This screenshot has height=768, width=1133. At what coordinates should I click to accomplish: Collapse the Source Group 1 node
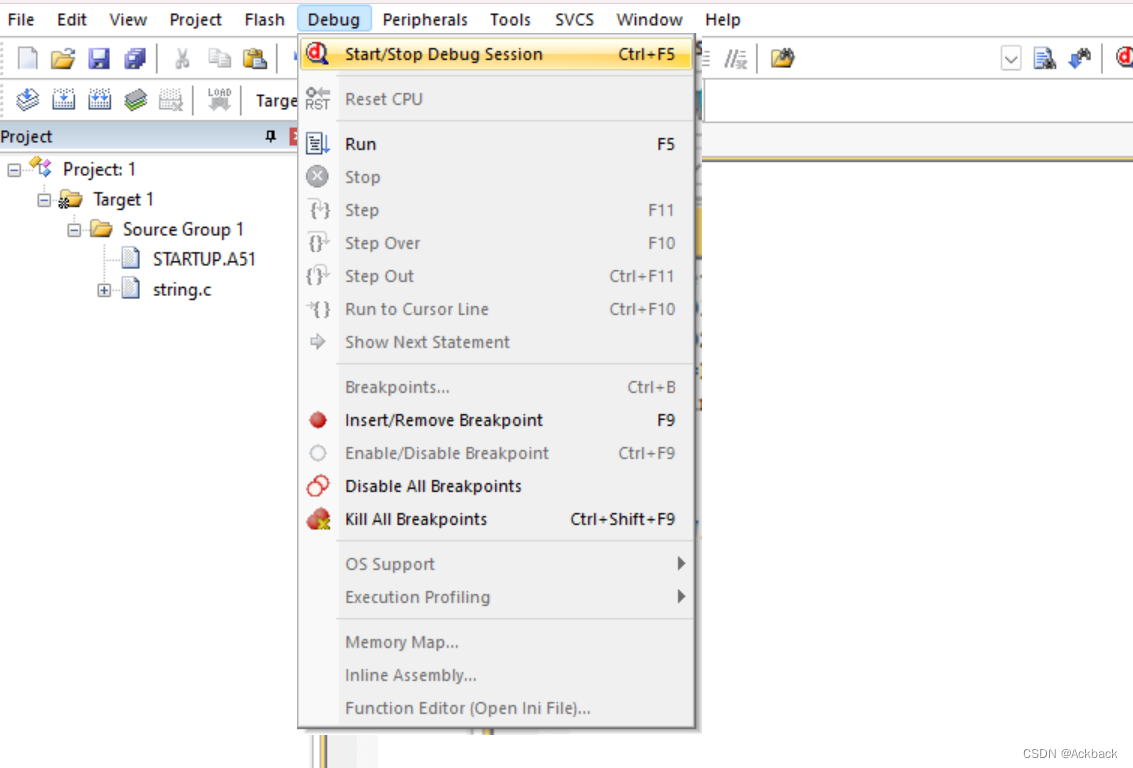click(74, 230)
